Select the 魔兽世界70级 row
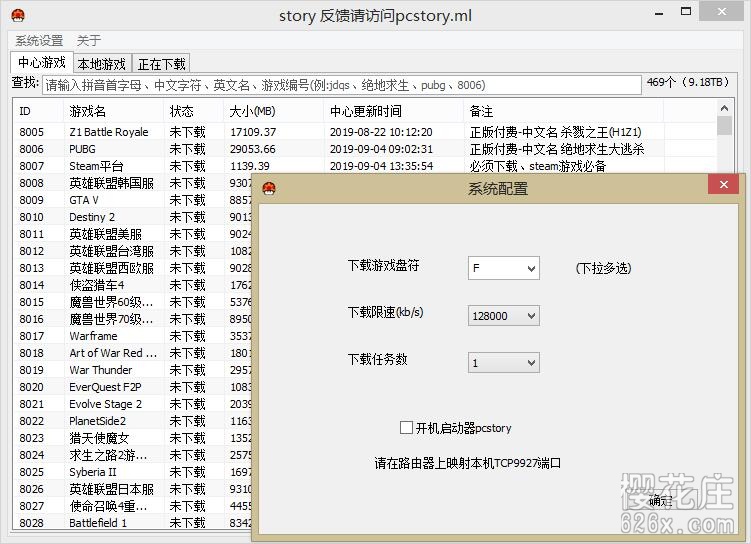 pyautogui.click(x=133, y=319)
